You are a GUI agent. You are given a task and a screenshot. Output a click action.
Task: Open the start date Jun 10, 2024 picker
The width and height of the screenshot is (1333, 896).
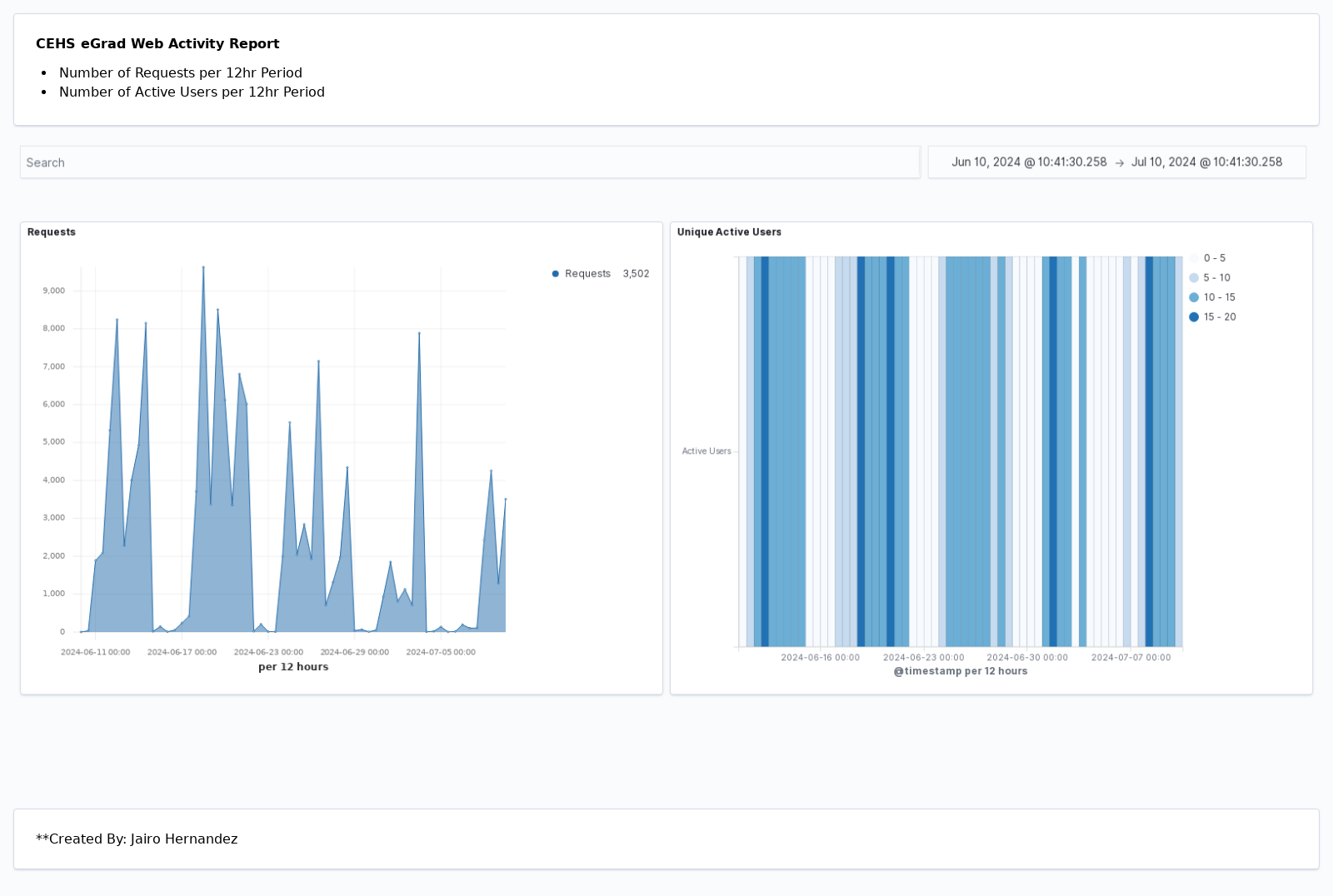1031,162
